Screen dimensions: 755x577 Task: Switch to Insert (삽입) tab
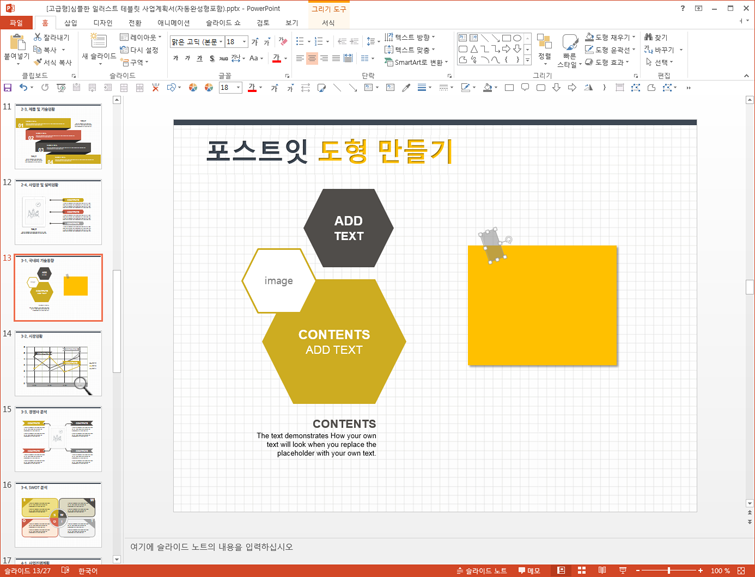(71, 23)
